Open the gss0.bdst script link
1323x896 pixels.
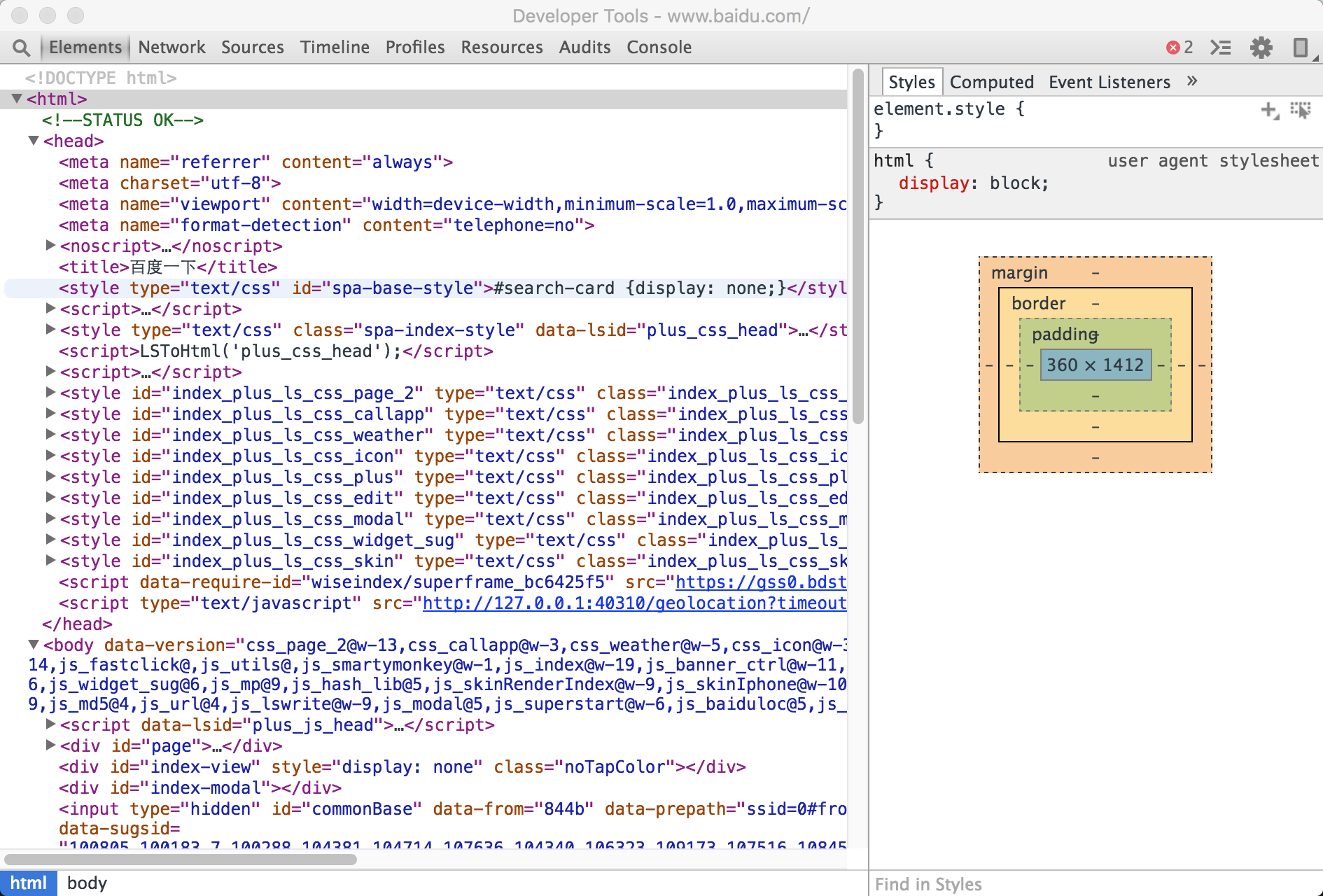point(761,582)
